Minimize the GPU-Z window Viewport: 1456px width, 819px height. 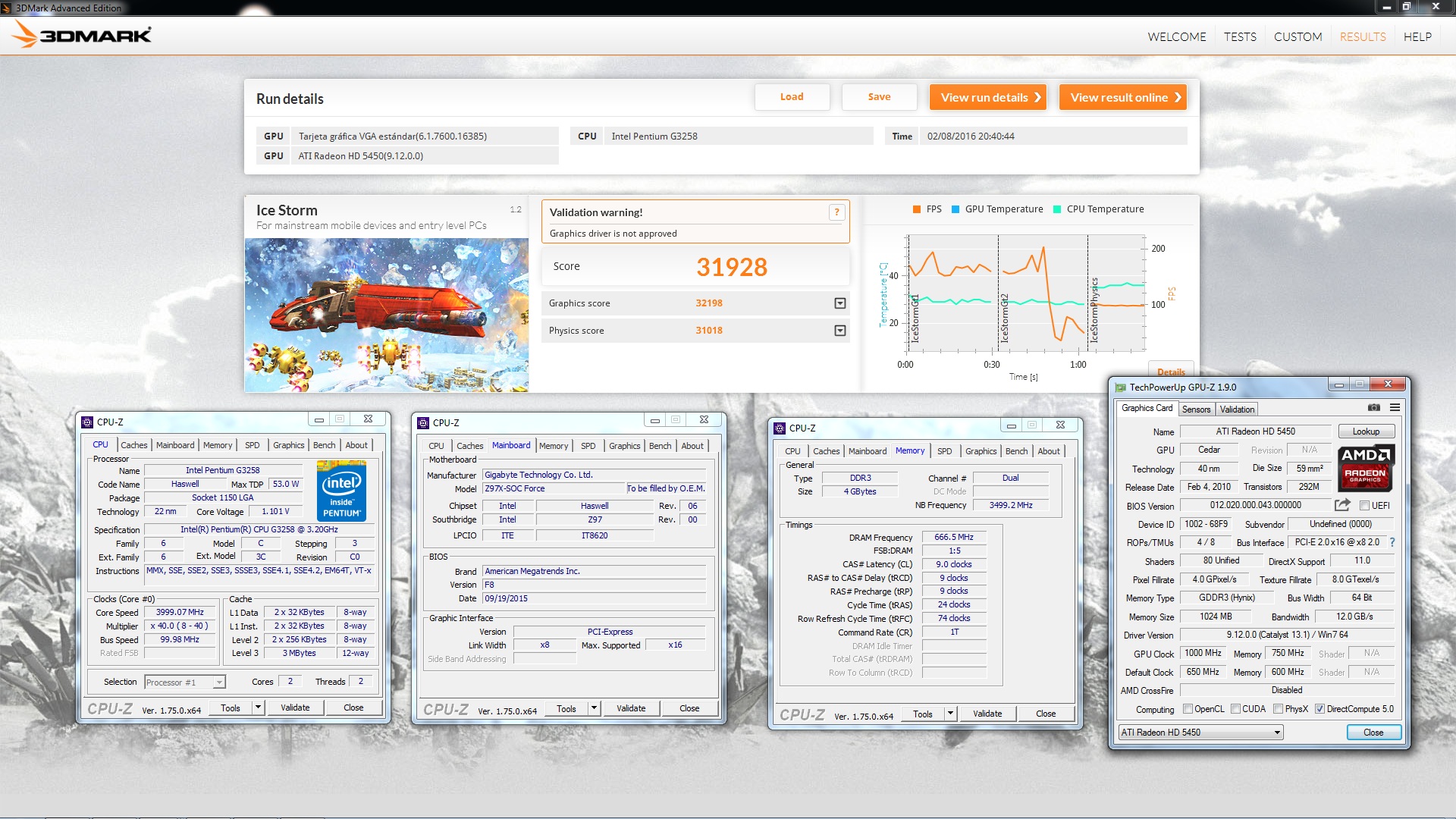tap(1338, 384)
